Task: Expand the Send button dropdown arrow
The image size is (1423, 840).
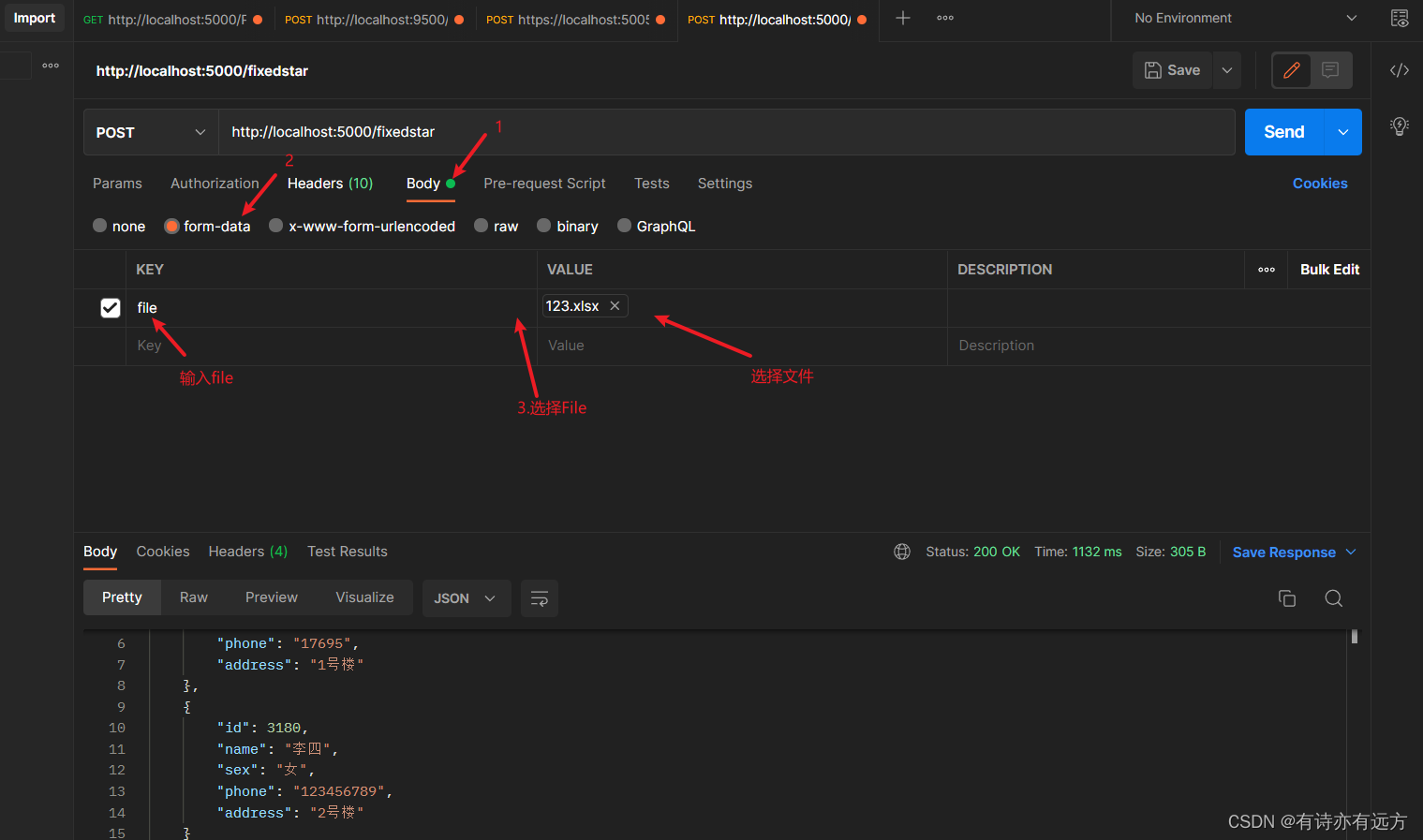Action: 1342,132
